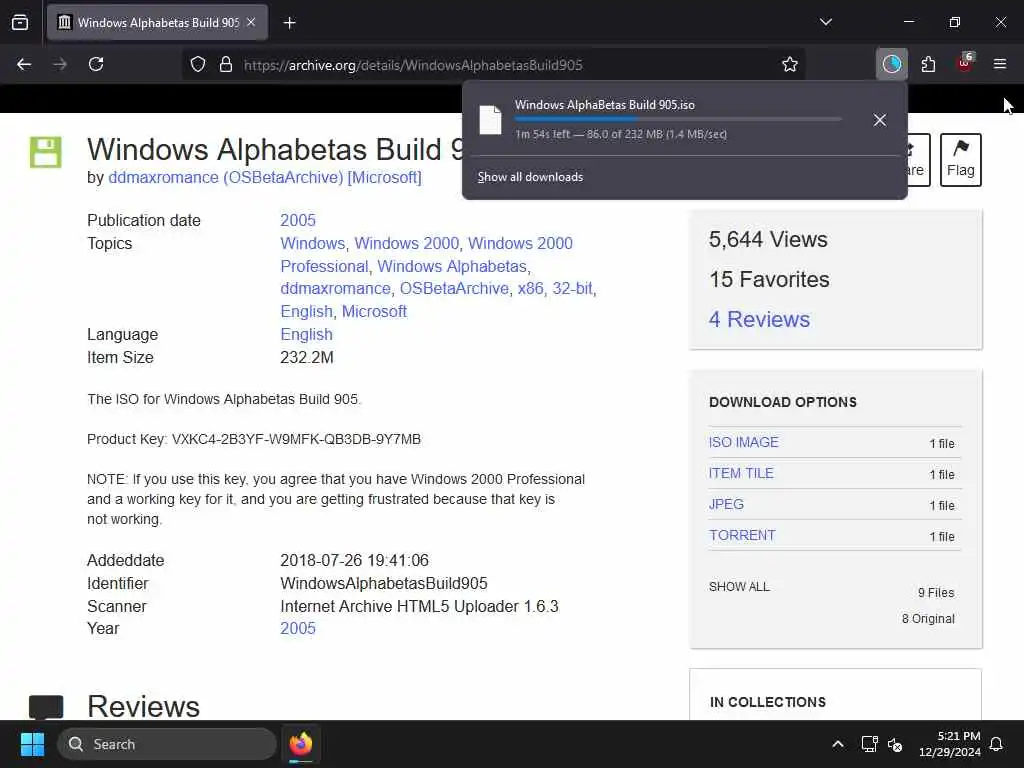Open the clock showing 5:21 PM

950,744
